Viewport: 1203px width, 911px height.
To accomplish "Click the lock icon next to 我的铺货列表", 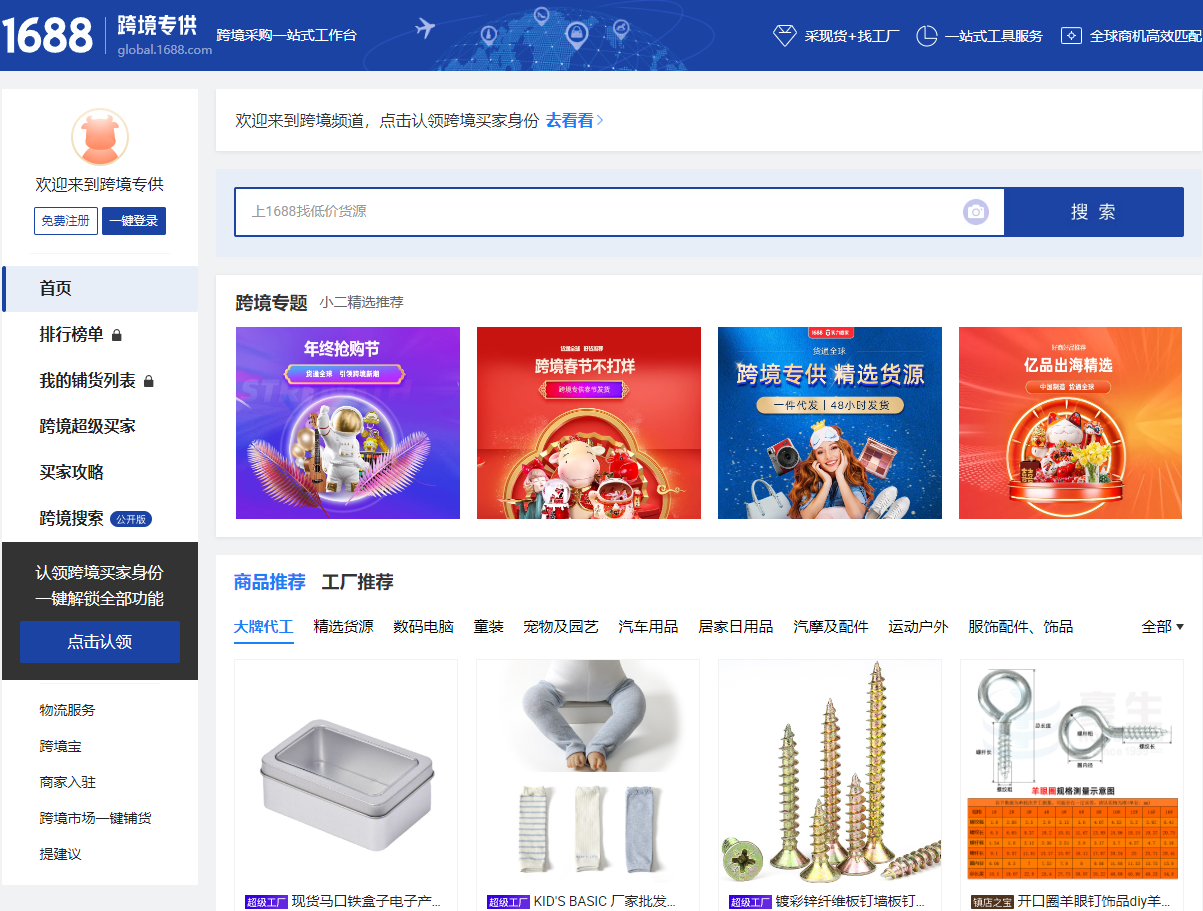I will pos(149,381).
